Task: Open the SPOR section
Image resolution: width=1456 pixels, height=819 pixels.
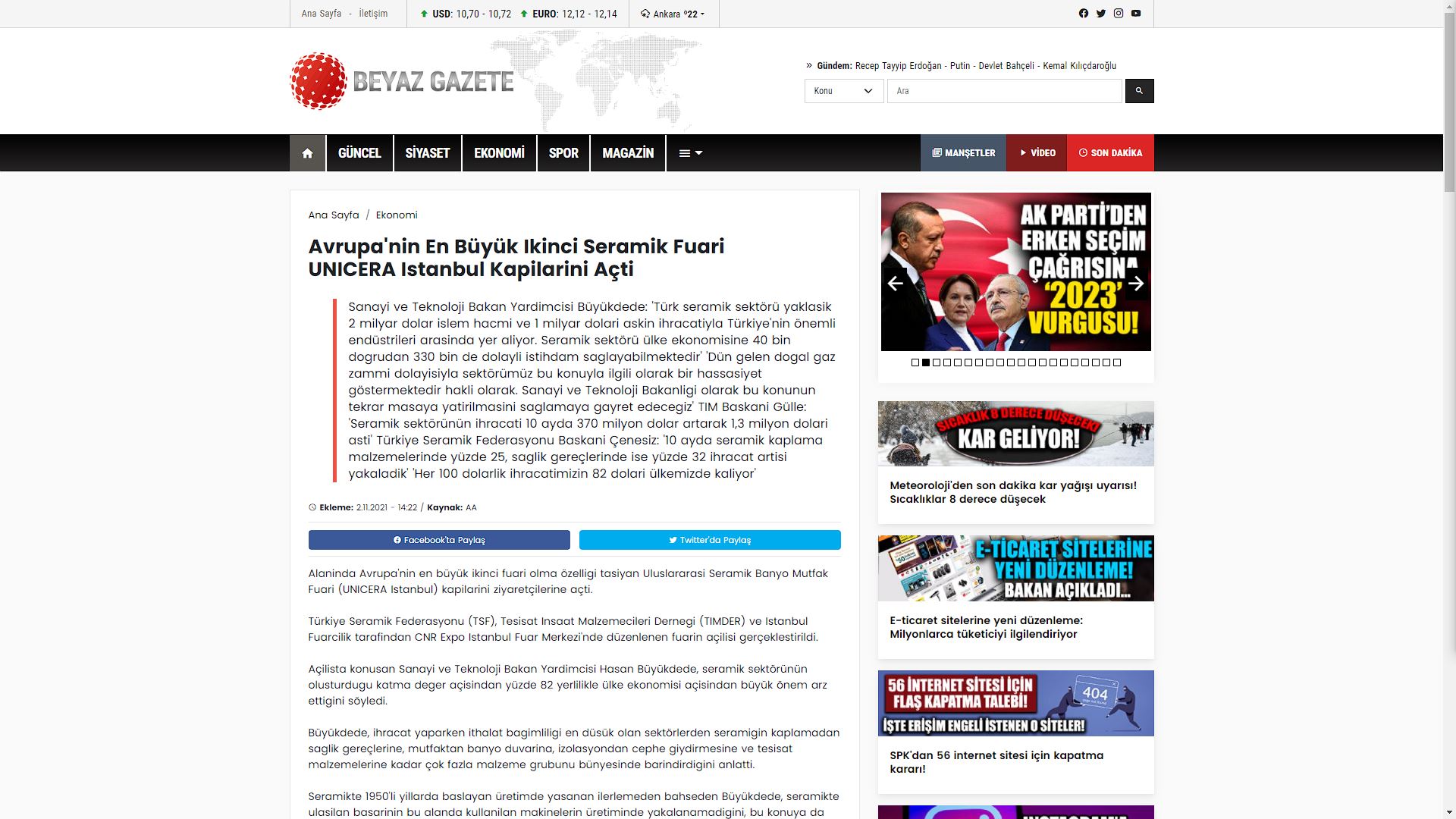Action: (x=563, y=153)
